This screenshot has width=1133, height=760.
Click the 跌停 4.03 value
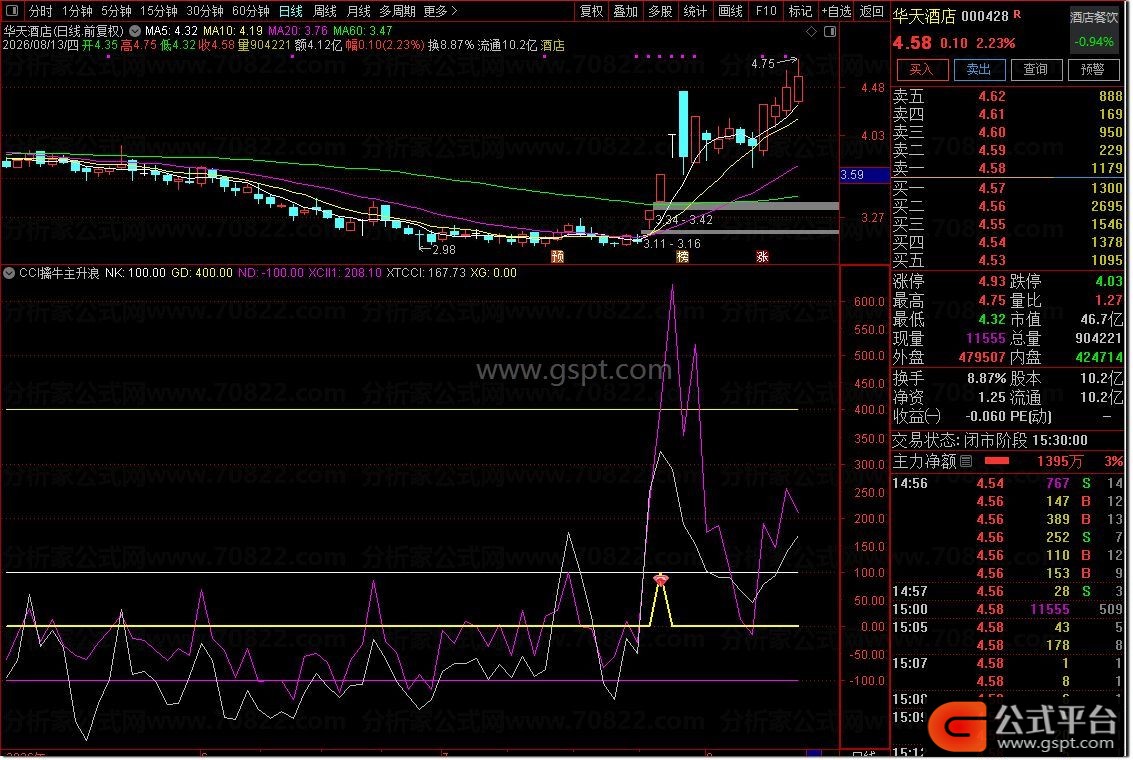point(1109,281)
